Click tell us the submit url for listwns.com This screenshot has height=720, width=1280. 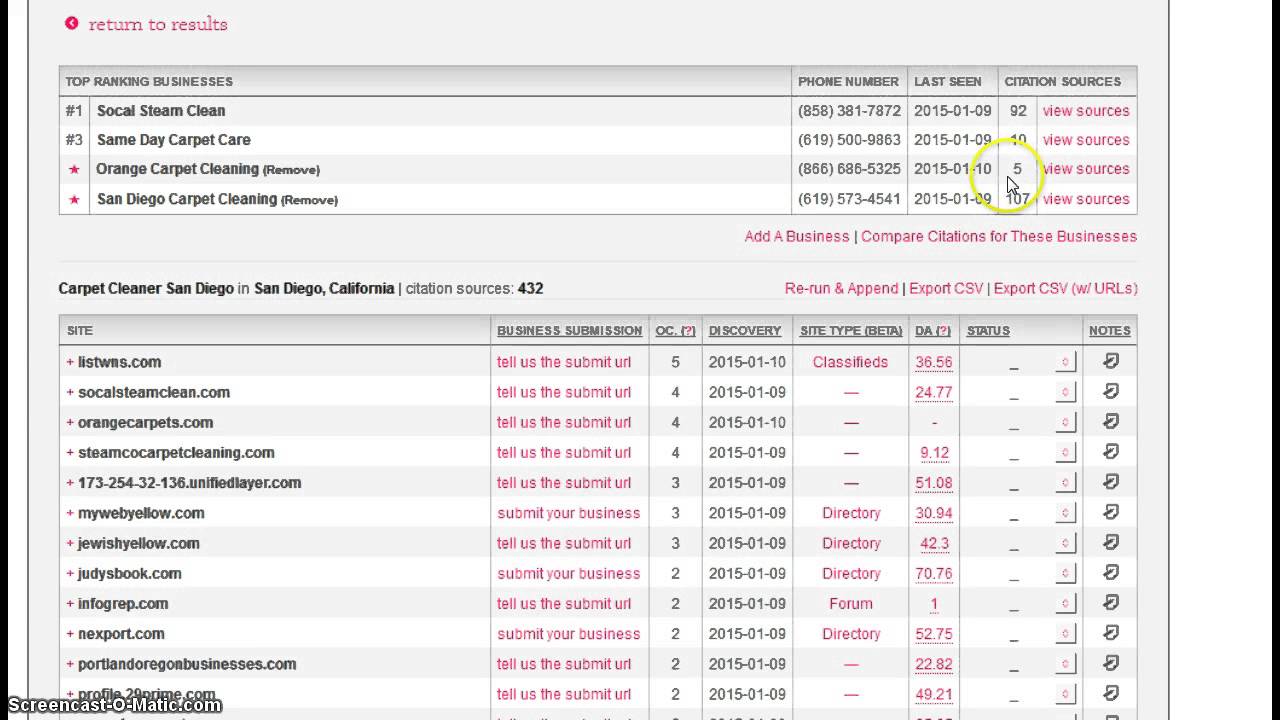tap(564, 362)
